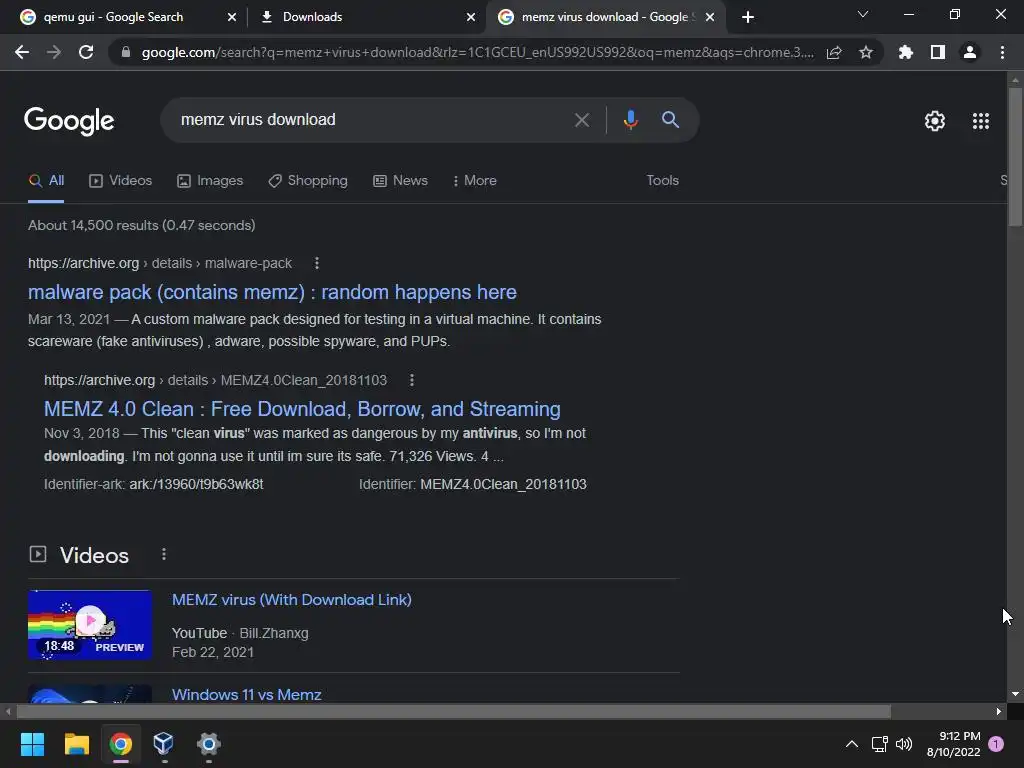Open the Chrome extensions puzzle icon

pos(906,52)
